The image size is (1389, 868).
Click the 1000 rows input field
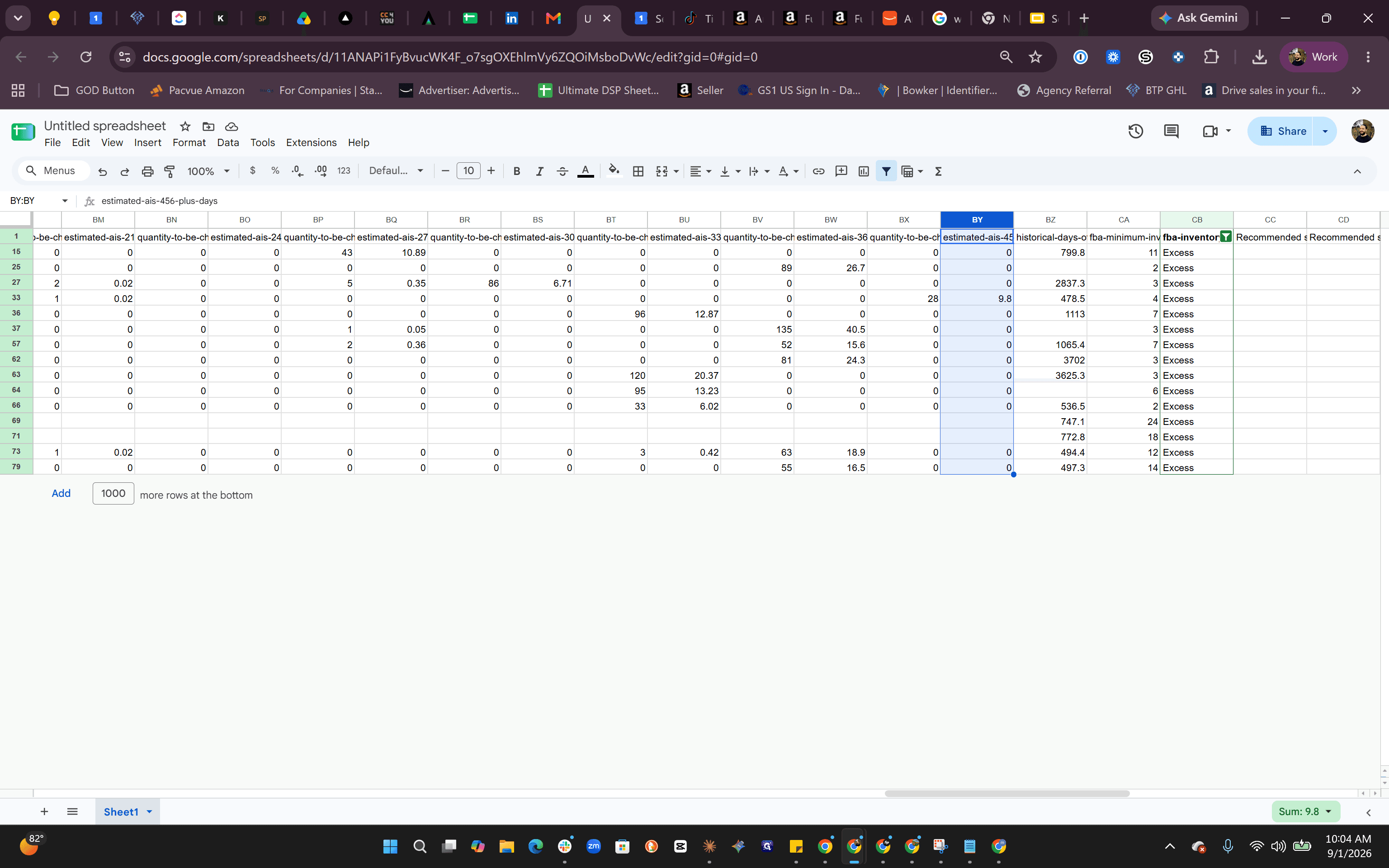coord(113,493)
